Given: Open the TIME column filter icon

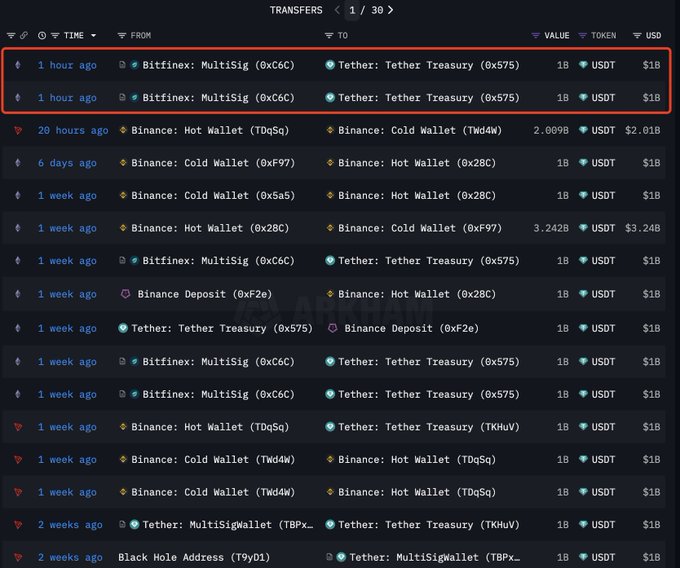Looking at the screenshot, I should (55, 36).
